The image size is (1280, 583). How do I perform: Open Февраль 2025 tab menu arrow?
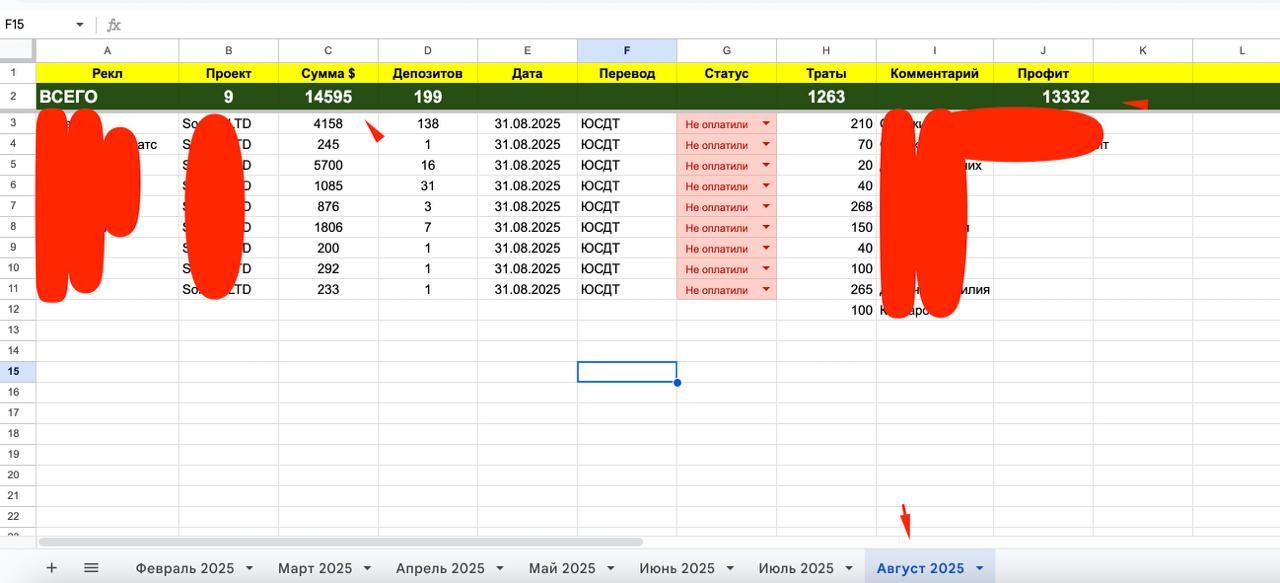(249, 568)
